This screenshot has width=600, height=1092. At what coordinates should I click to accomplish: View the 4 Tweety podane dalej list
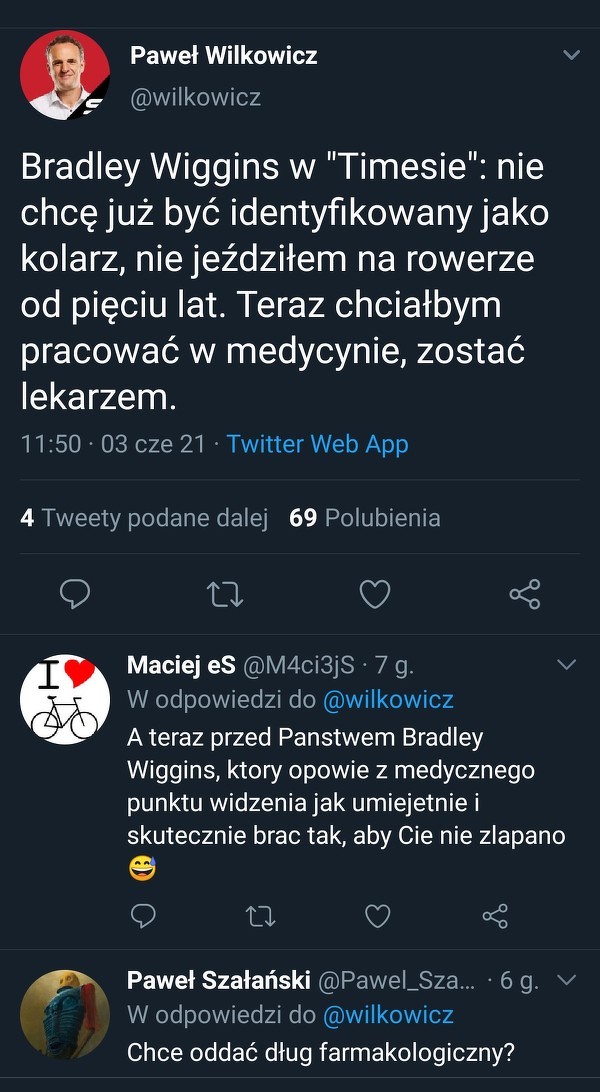coord(144,518)
